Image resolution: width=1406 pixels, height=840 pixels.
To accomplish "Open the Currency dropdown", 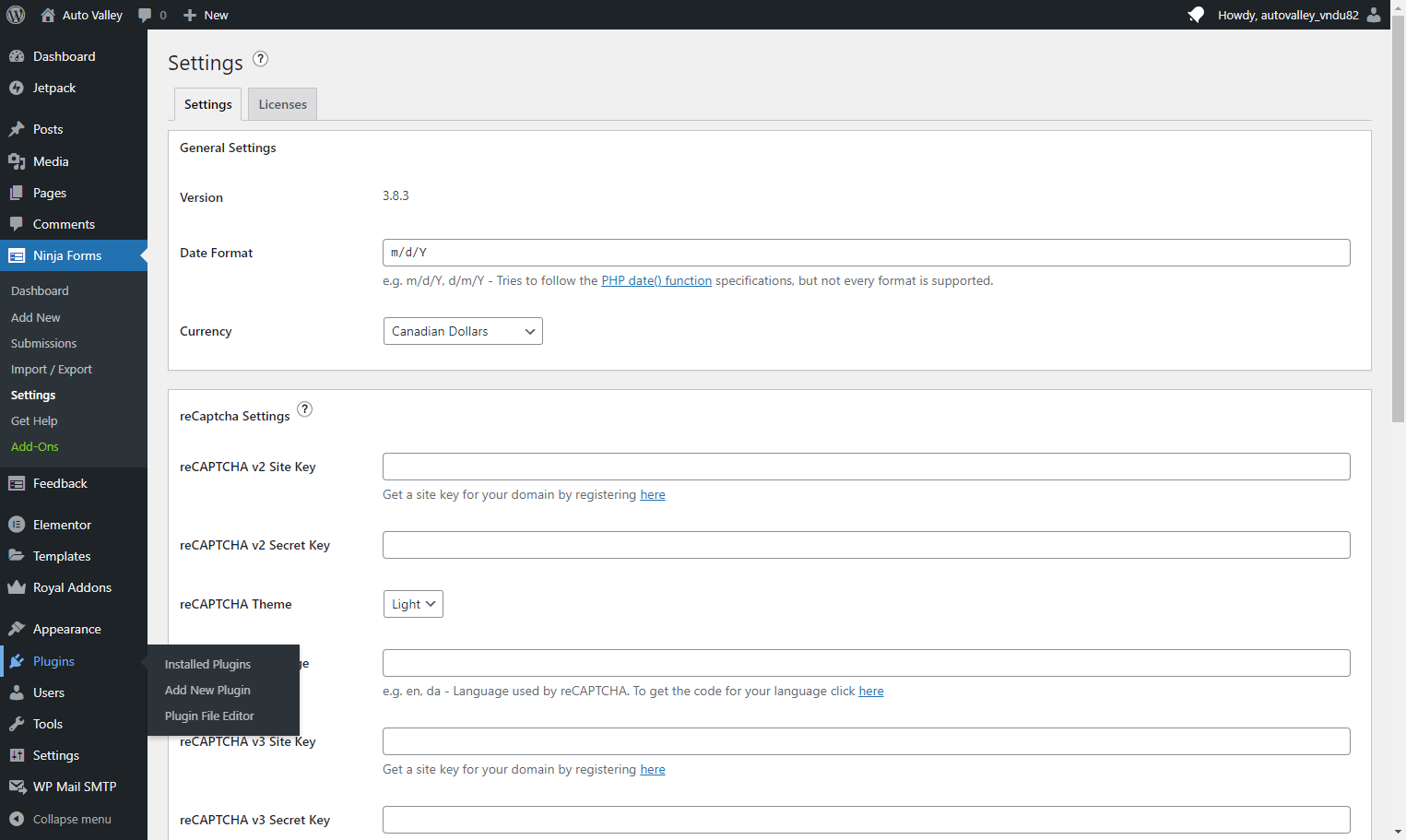I will (x=463, y=331).
